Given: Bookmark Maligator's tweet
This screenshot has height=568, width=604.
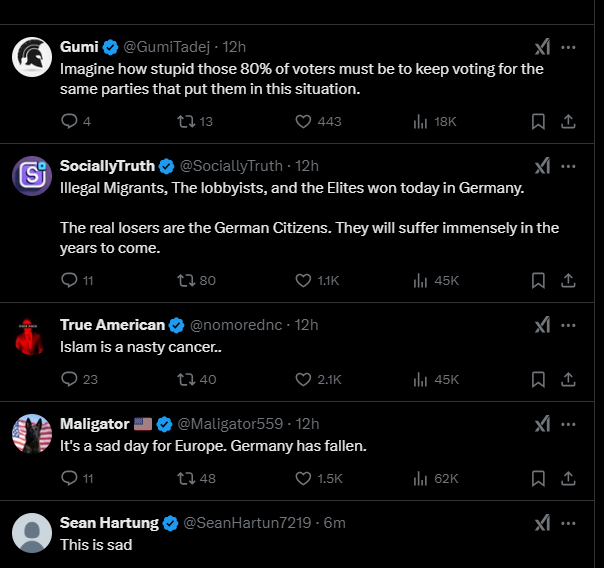Looking at the screenshot, I should [538, 478].
